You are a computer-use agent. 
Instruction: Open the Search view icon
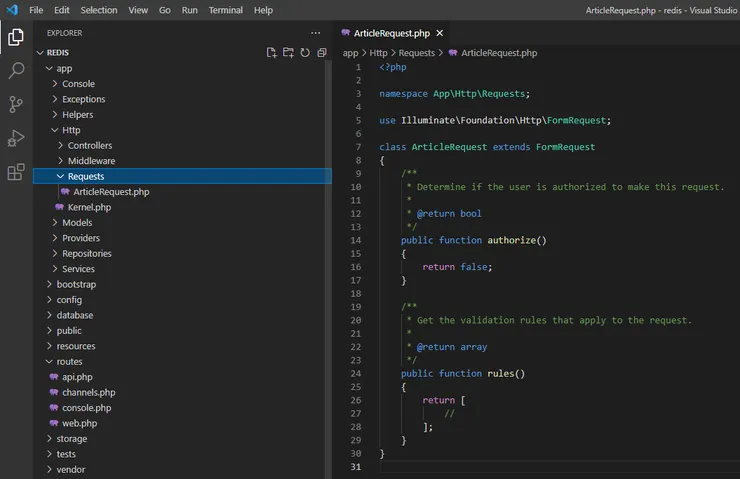coord(16,71)
